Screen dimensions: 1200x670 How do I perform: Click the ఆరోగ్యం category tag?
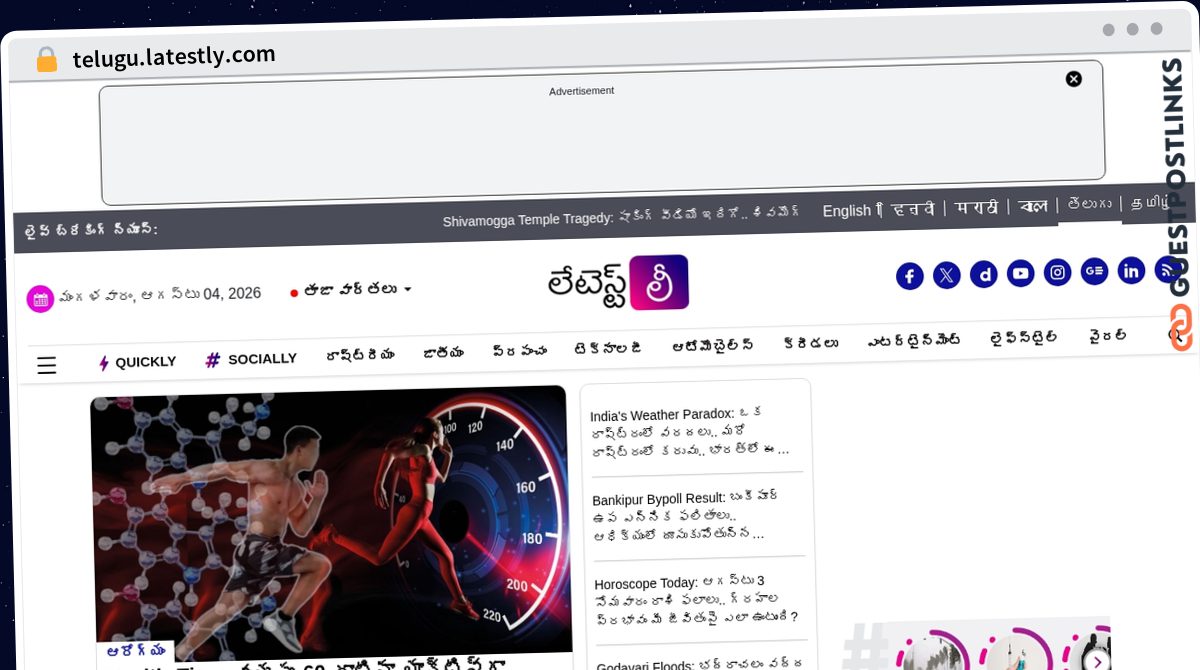click(136, 651)
